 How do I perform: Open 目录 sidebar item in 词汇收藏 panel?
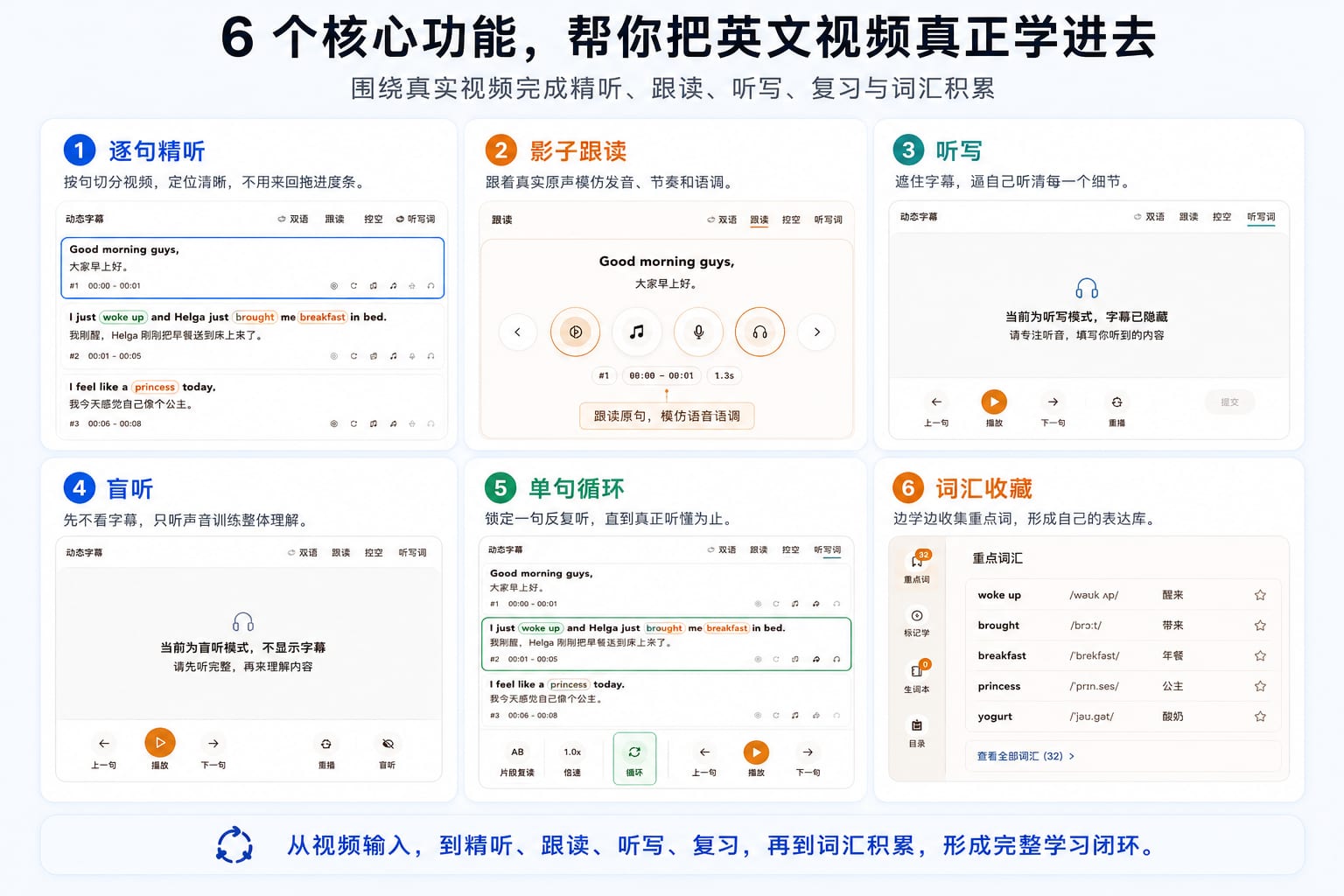coord(917,732)
